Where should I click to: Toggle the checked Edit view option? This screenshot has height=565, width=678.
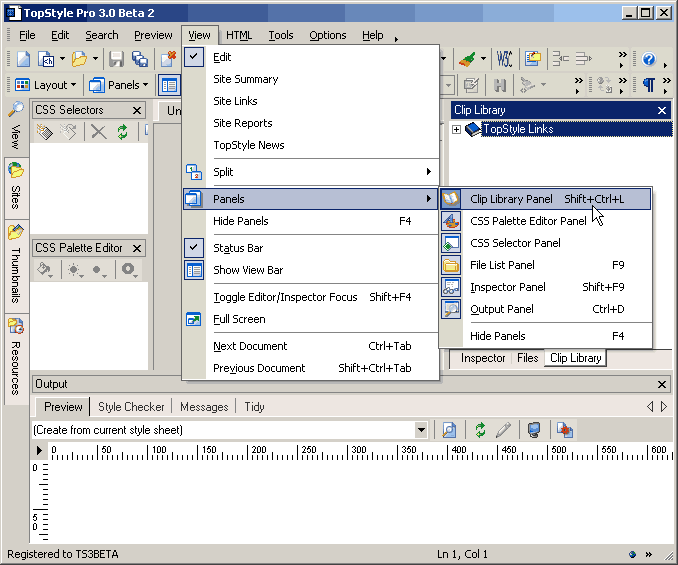click(222, 57)
